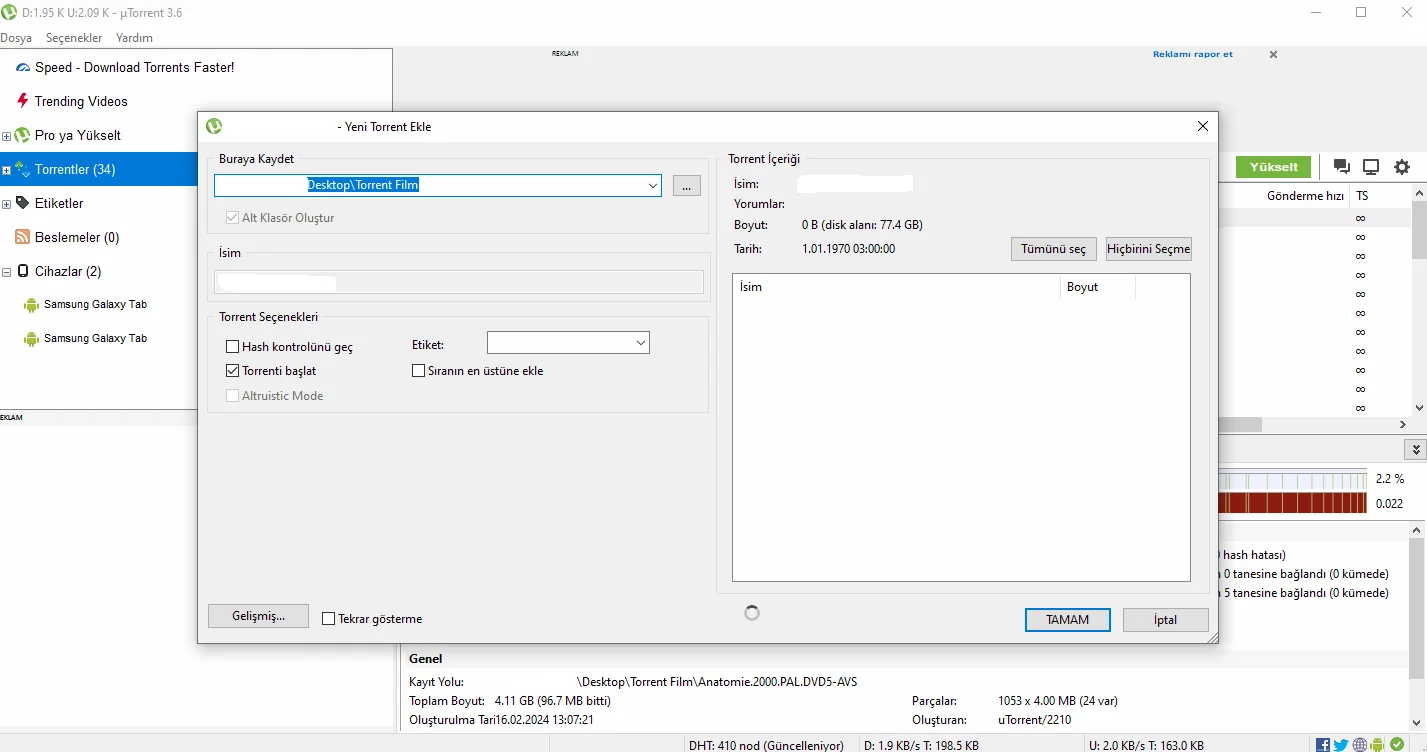Open the Dosya menu
The width and height of the screenshot is (1427, 752).
[x=16, y=38]
